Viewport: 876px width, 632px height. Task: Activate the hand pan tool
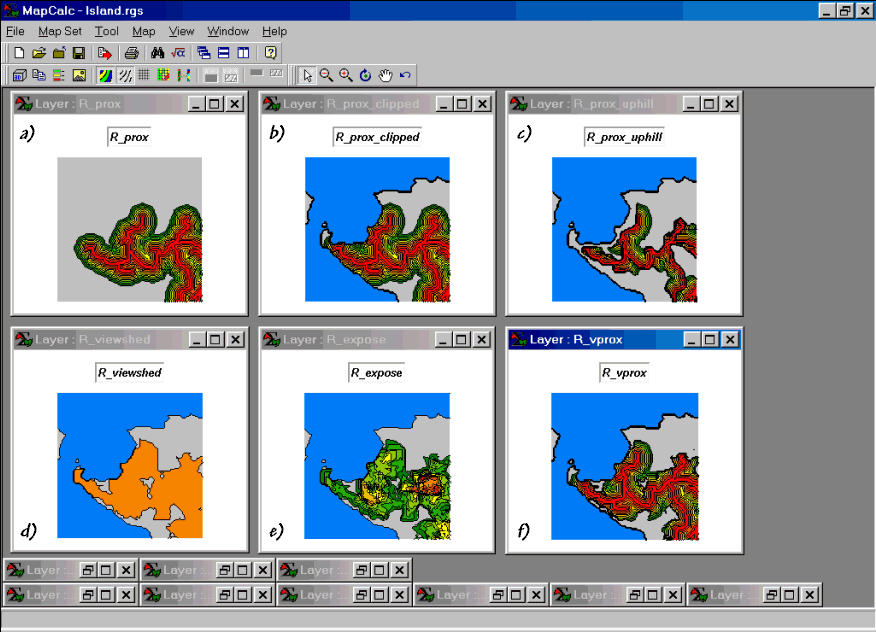click(385, 75)
